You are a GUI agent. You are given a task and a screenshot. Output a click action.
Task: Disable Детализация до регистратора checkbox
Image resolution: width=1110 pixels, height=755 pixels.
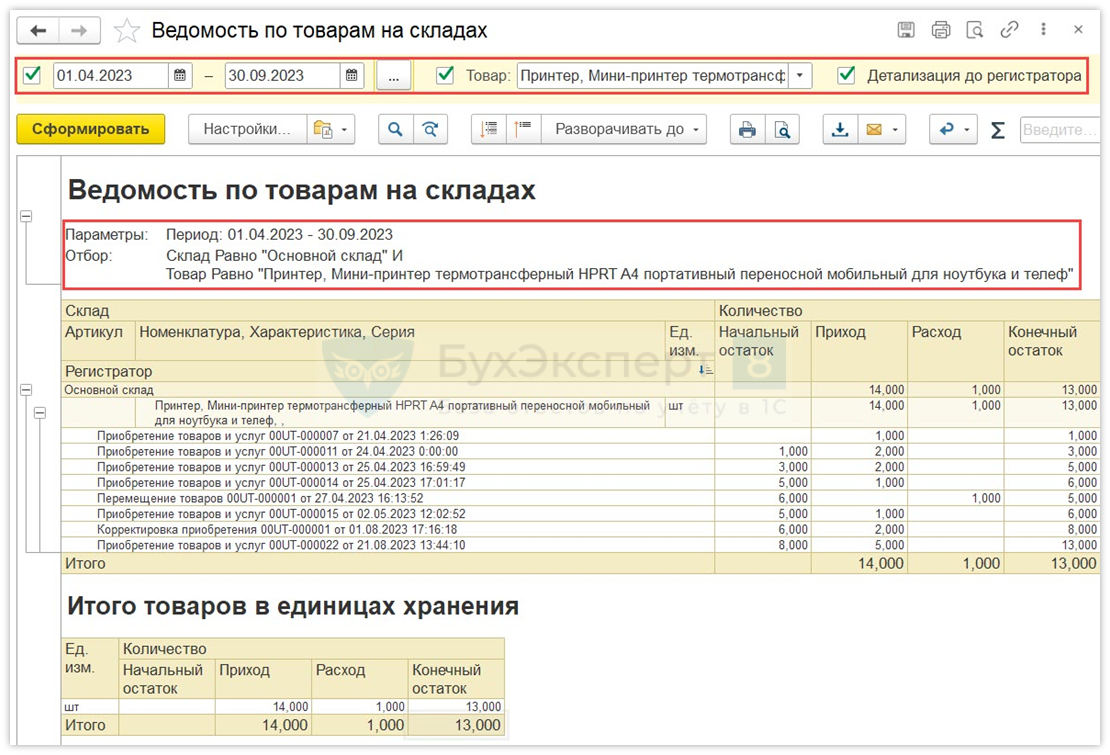[x=847, y=75]
